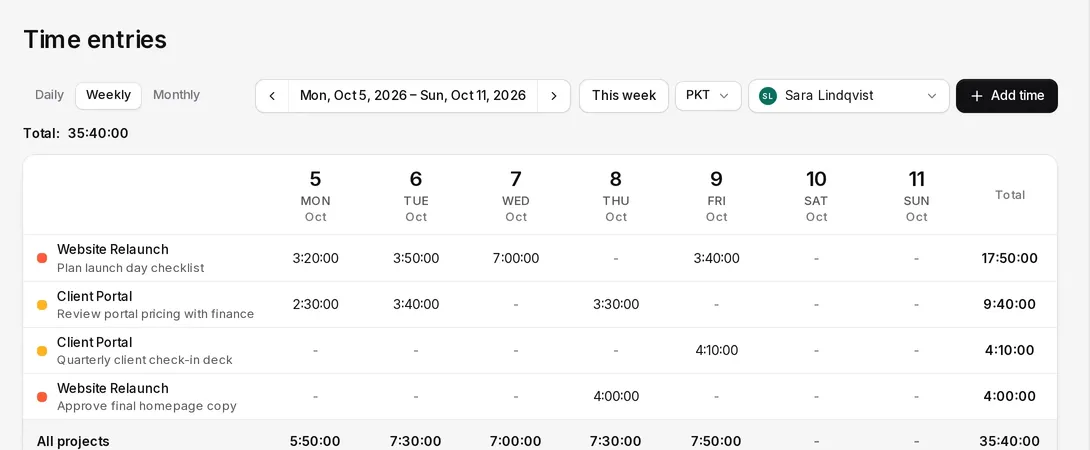
Task: Open Website Relaunch row for Approve final homepage copy
Action: [x=539, y=396]
